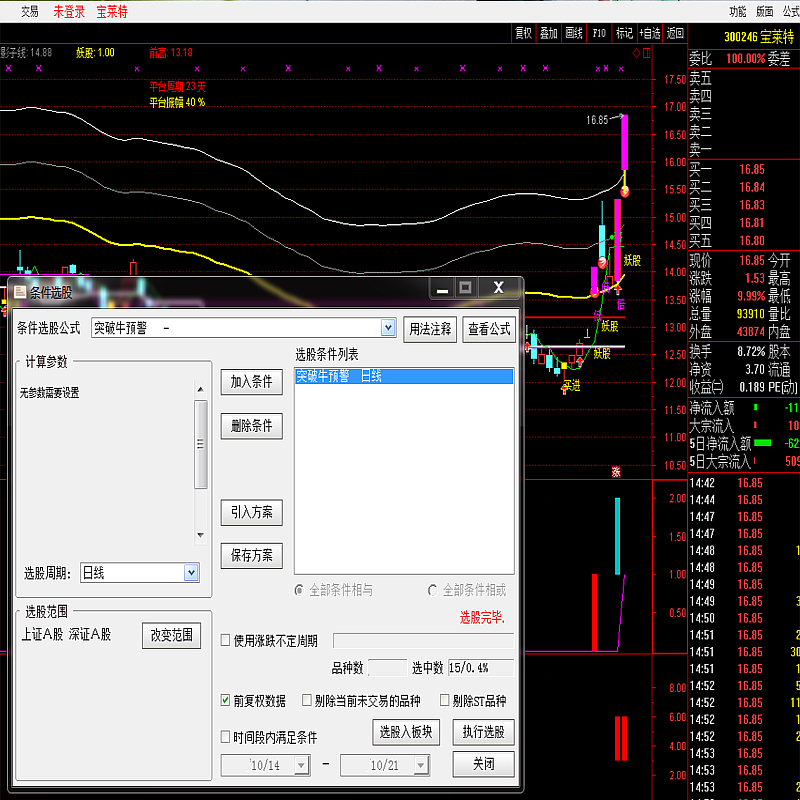This screenshot has height=800, width=800.
Task: Click the 条件选股 dialog title icon
Action: [x=19, y=292]
